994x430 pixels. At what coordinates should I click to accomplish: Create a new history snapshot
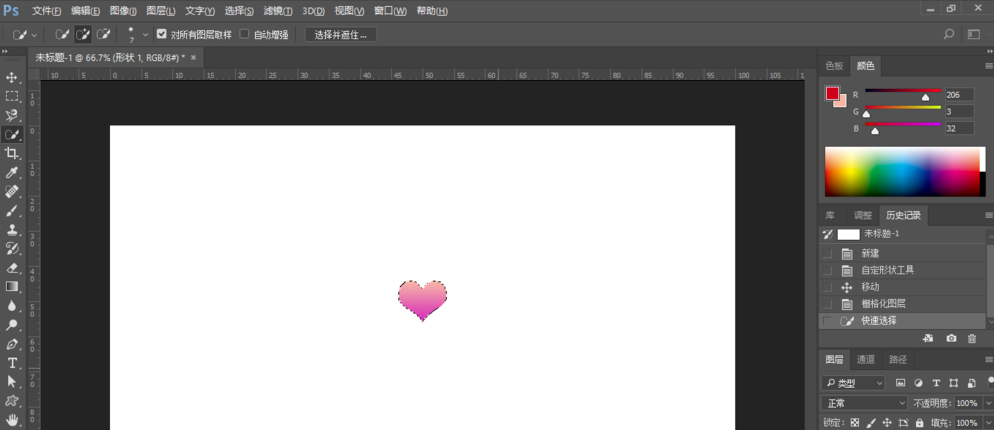[x=951, y=339]
